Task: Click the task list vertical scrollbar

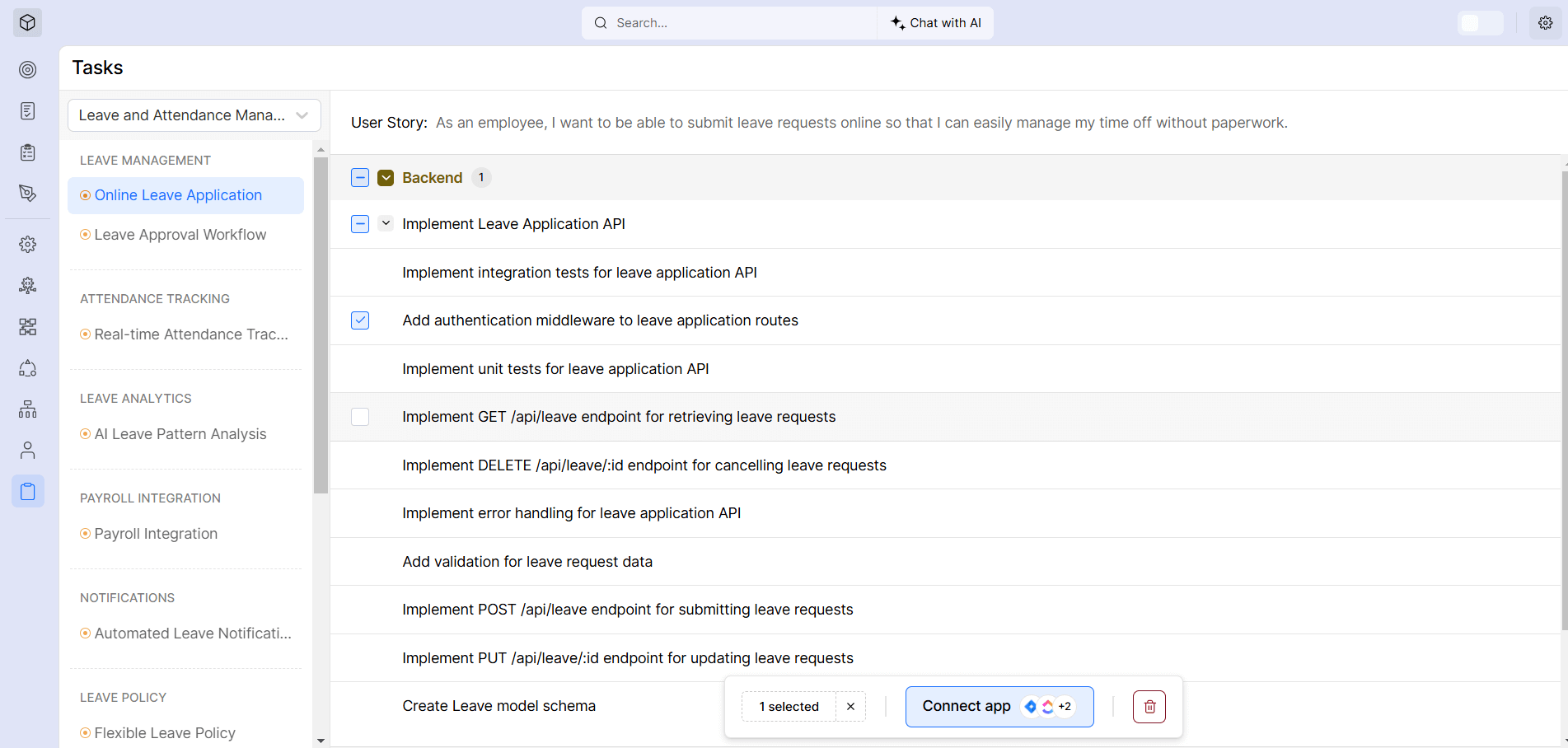Action: pos(1564,400)
